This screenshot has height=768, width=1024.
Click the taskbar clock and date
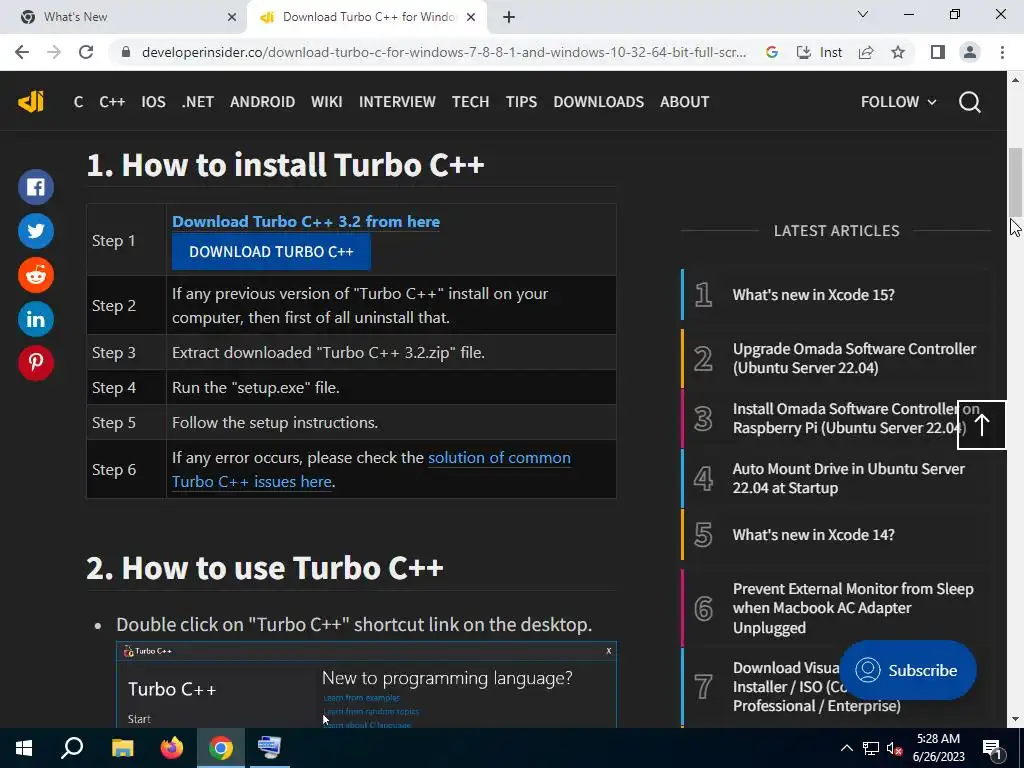pyautogui.click(x=938, y=748)
